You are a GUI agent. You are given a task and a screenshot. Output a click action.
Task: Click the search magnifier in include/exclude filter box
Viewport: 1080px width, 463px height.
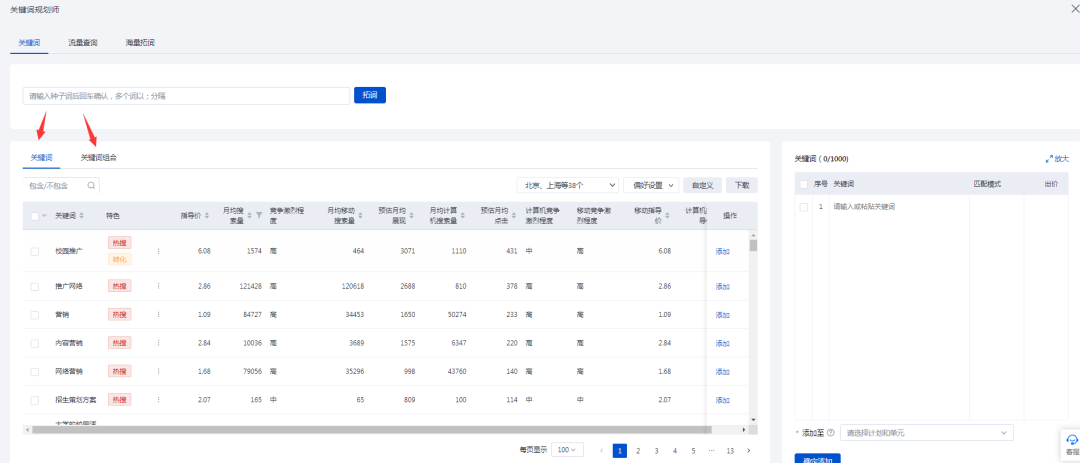pos(91,185)
